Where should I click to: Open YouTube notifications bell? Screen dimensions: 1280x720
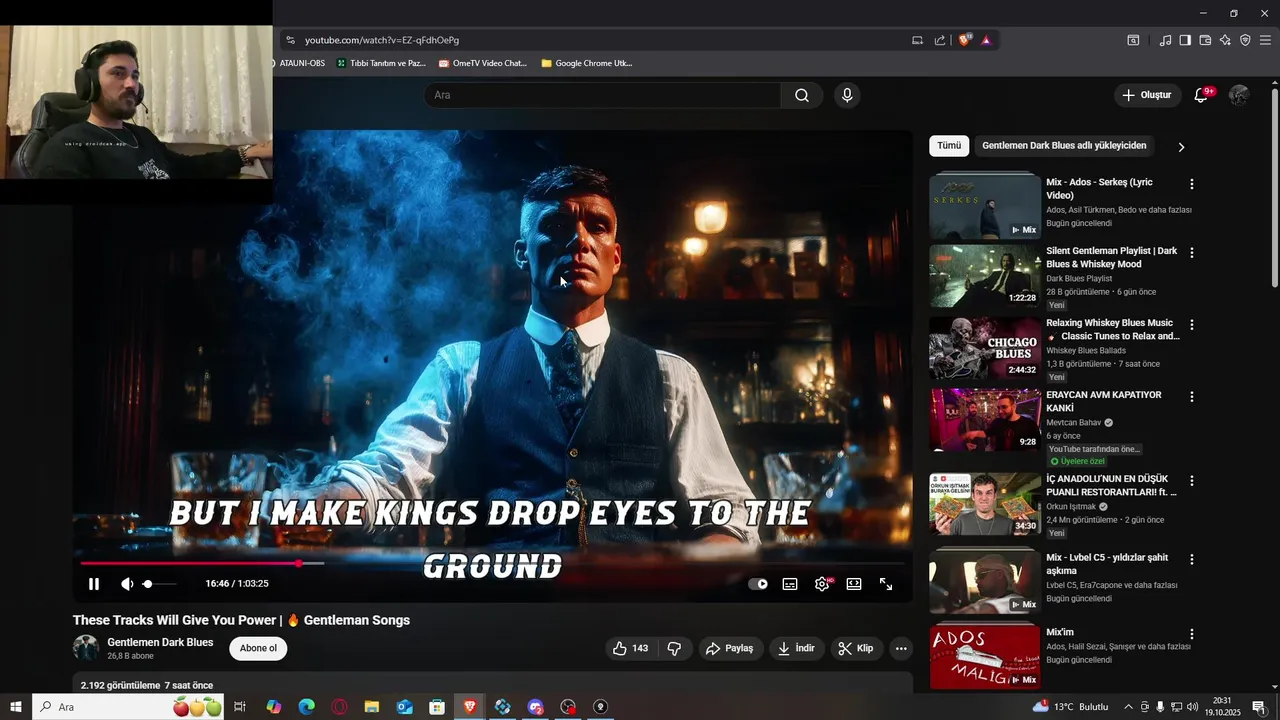(1202, 95)
